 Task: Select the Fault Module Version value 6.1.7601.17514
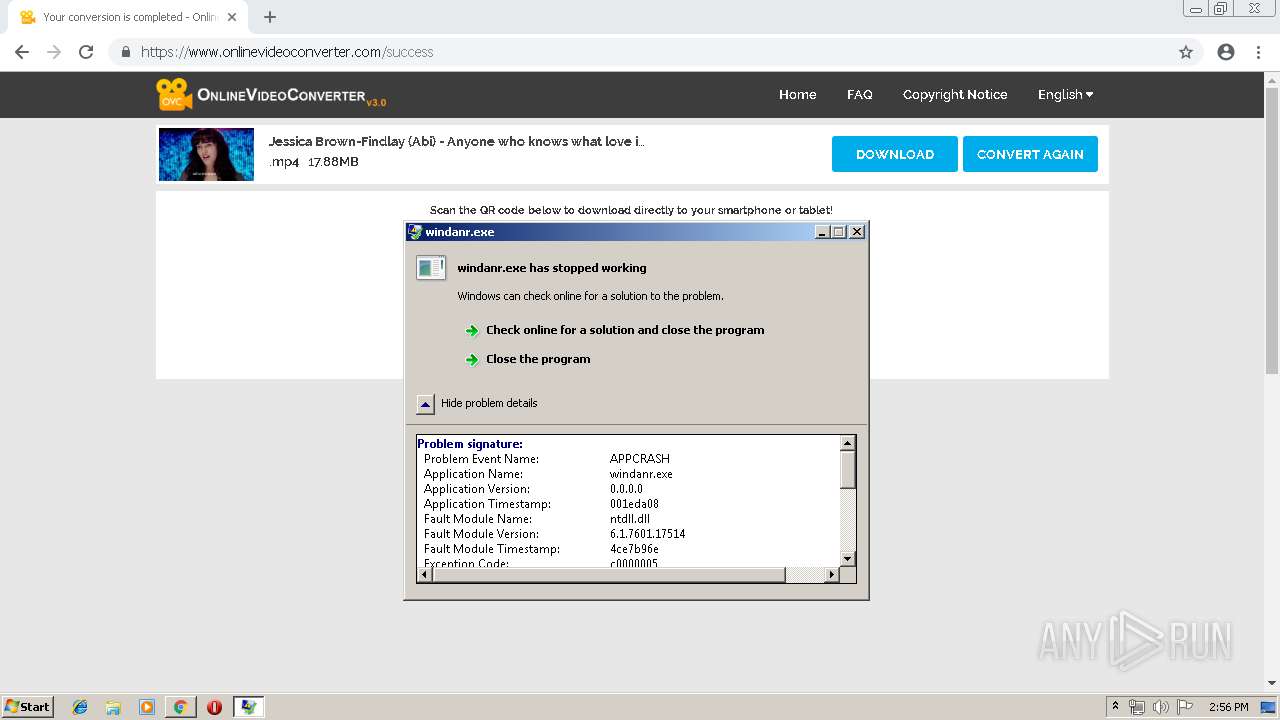648,534
